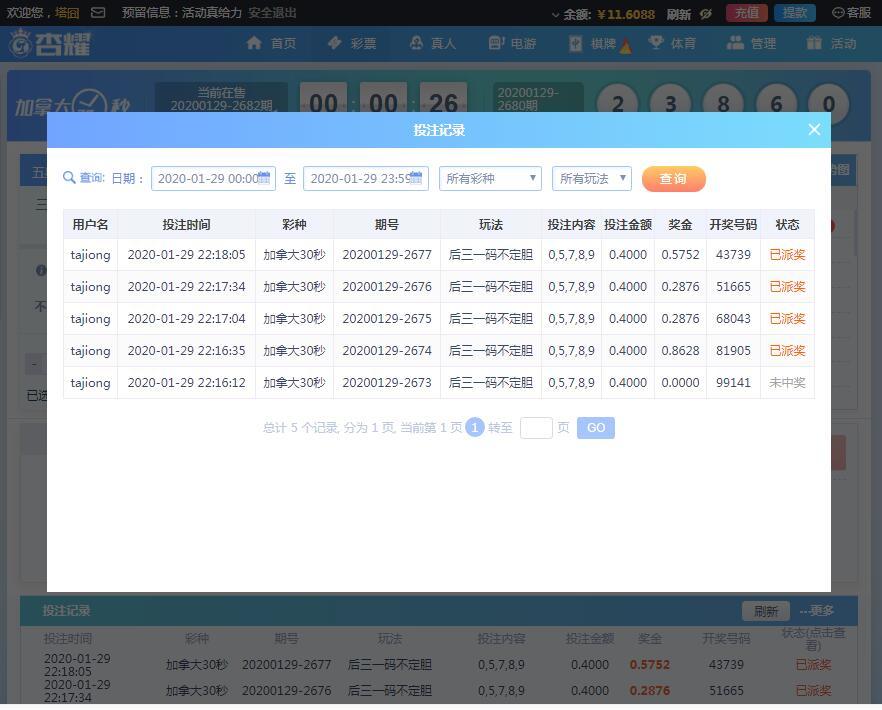This screenshot has width=882, height=710.
Task: Open the end date calendar picker icon
Action: (418, 178)
